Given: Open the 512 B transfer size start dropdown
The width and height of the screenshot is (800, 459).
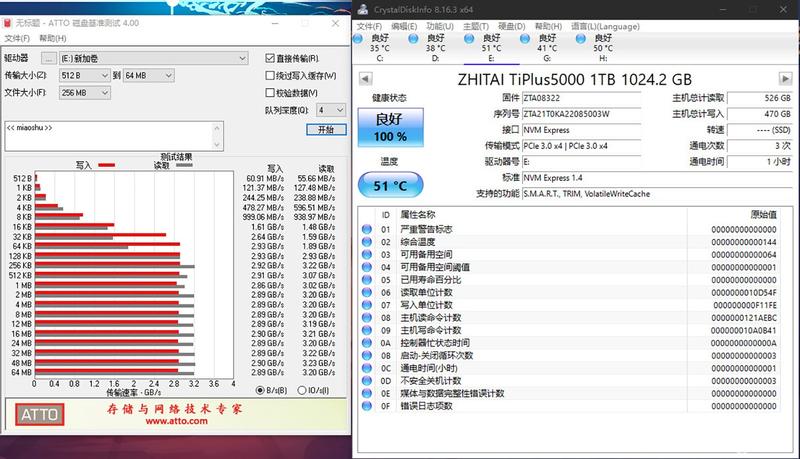Looking at the screenshot, I should click(84, 75).
